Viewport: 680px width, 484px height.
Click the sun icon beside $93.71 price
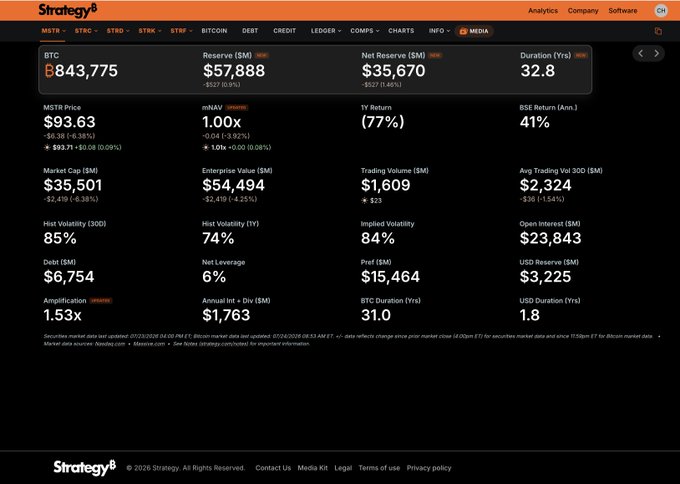coord(47,147)
